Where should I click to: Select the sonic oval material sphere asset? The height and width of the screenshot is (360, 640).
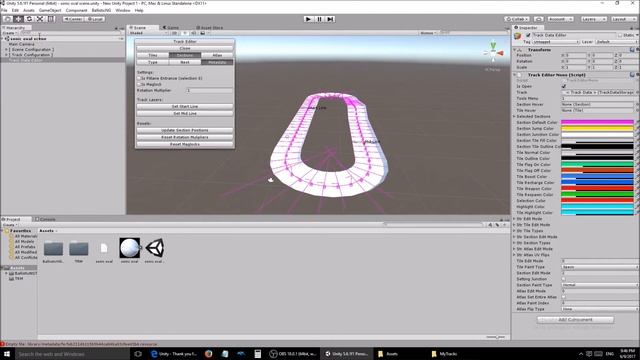(x=129, y=248)
